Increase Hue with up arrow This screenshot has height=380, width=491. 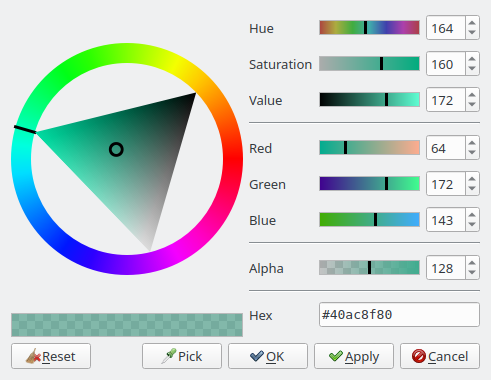click(472, 23)
